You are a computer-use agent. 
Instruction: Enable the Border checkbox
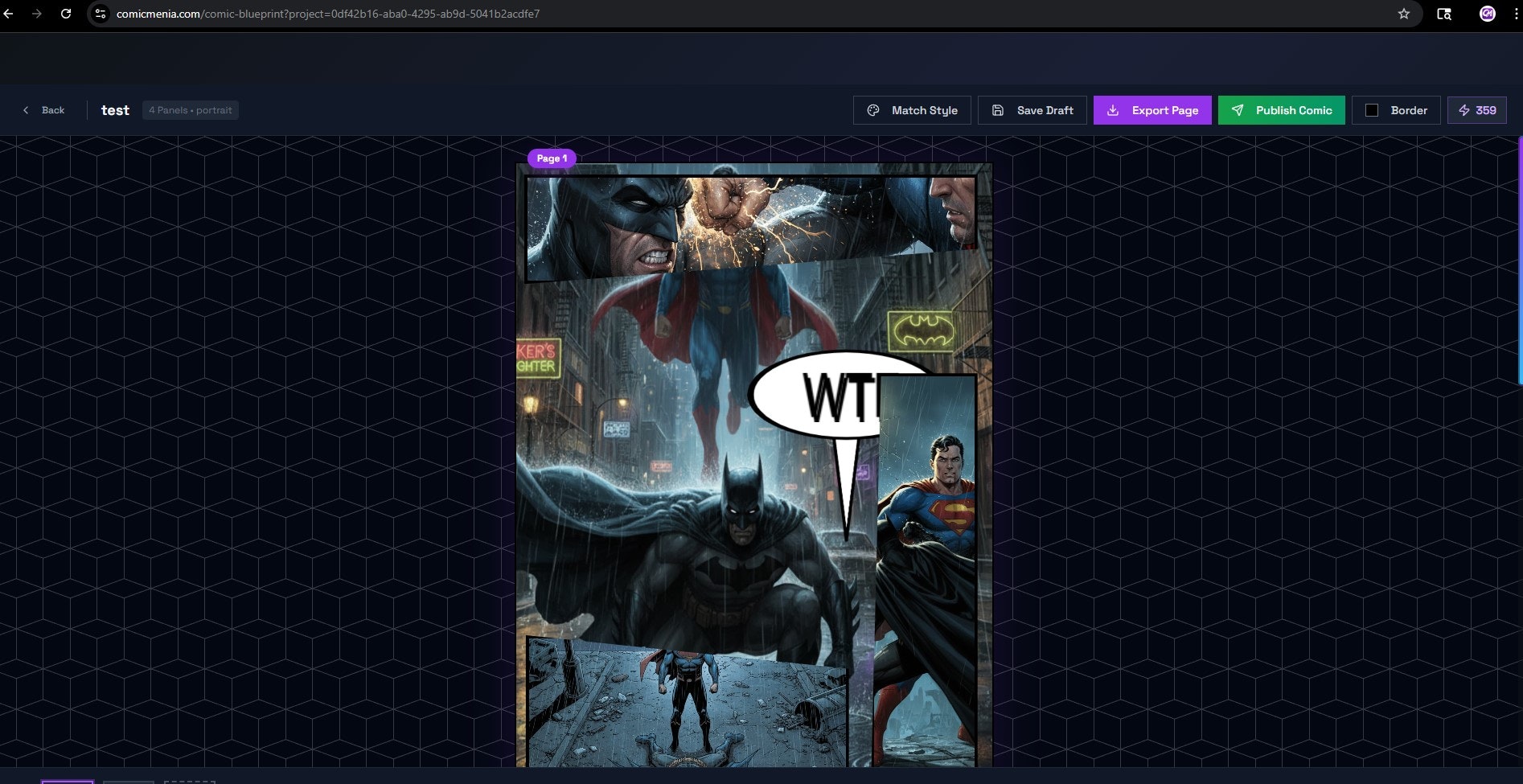coord(1372,110)
